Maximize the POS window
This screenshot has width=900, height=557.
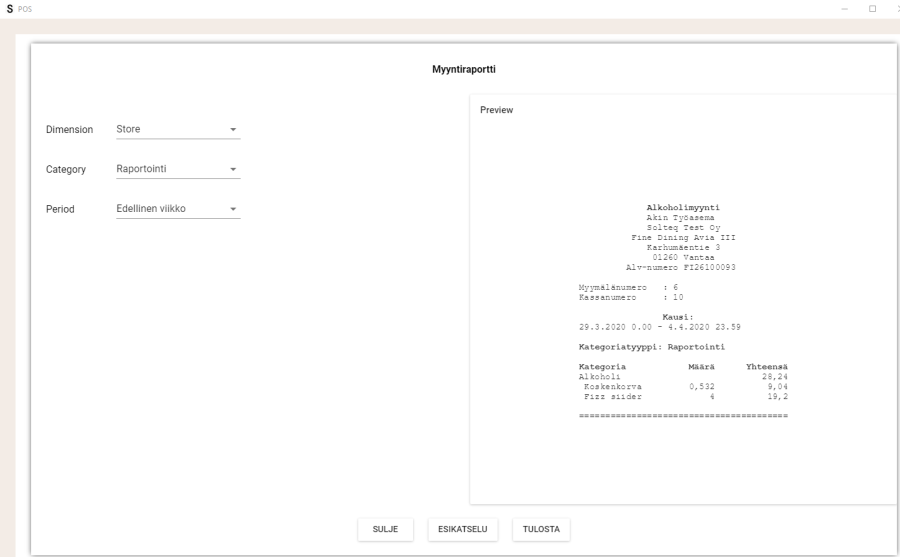click(873, 8)
